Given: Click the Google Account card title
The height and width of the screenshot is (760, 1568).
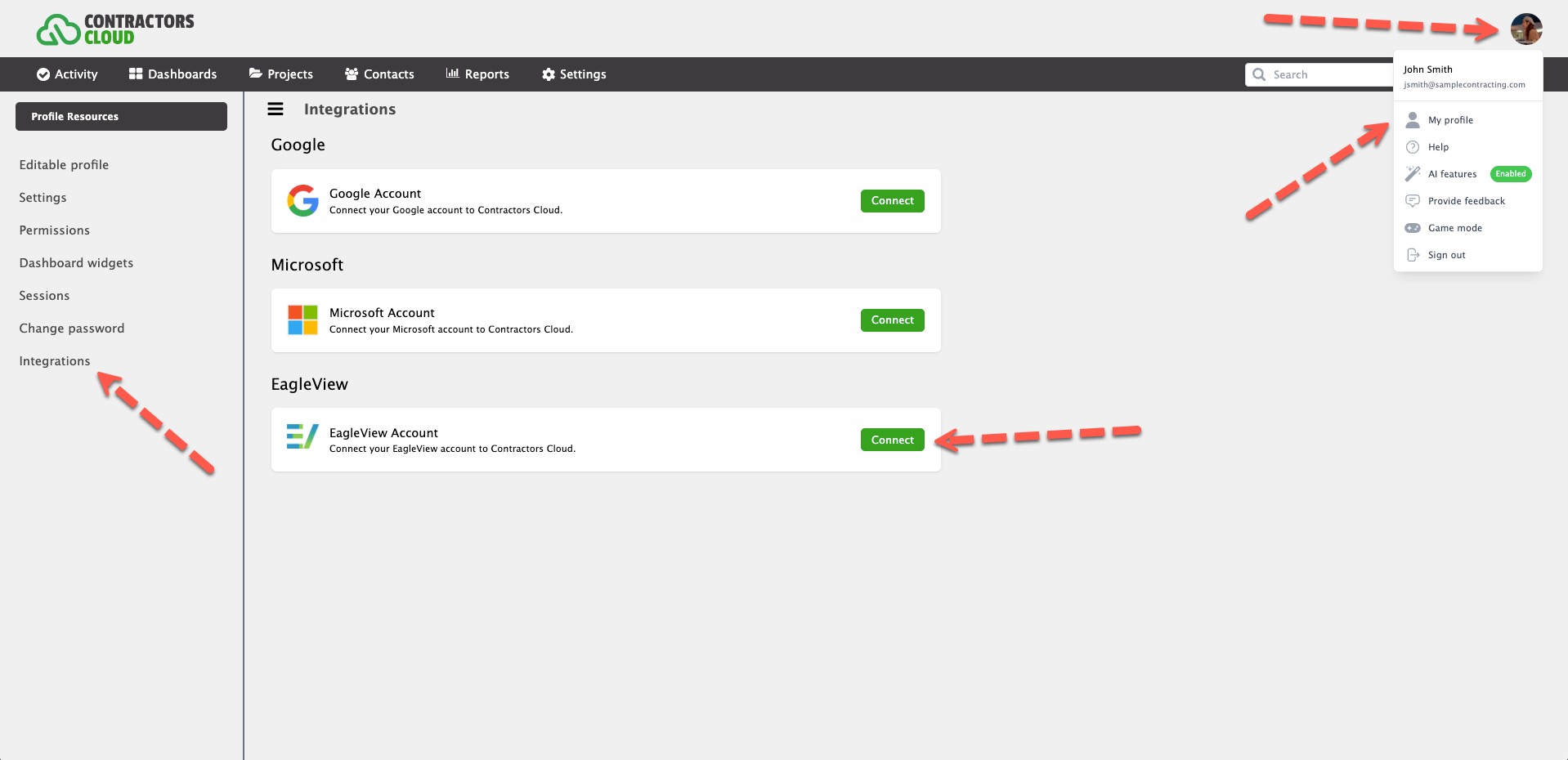Looking at the screenshot, I should [x=374, y=194].
